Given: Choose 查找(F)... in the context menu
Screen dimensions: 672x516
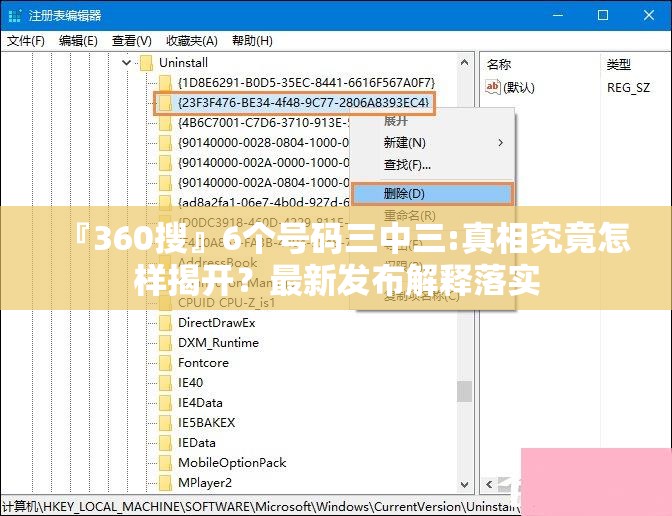Looking at the screenshot, I should tap(433, 165).
